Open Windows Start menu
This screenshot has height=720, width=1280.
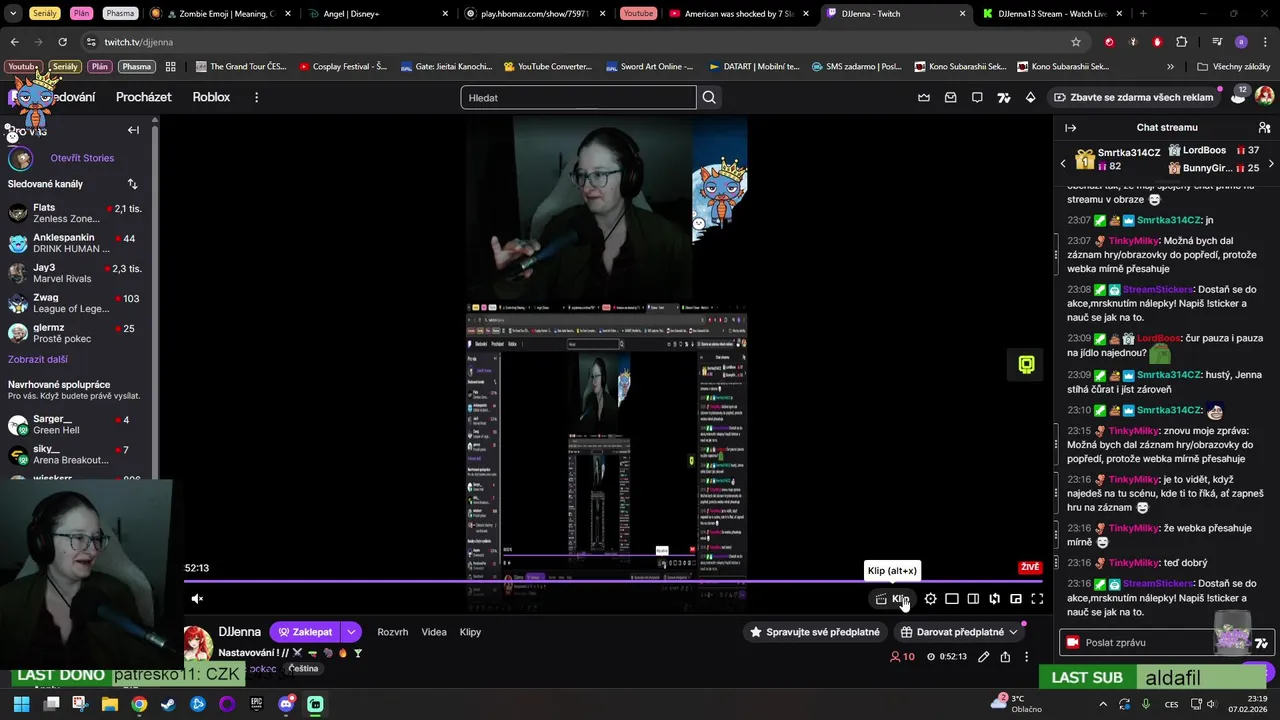pos(21,704)
